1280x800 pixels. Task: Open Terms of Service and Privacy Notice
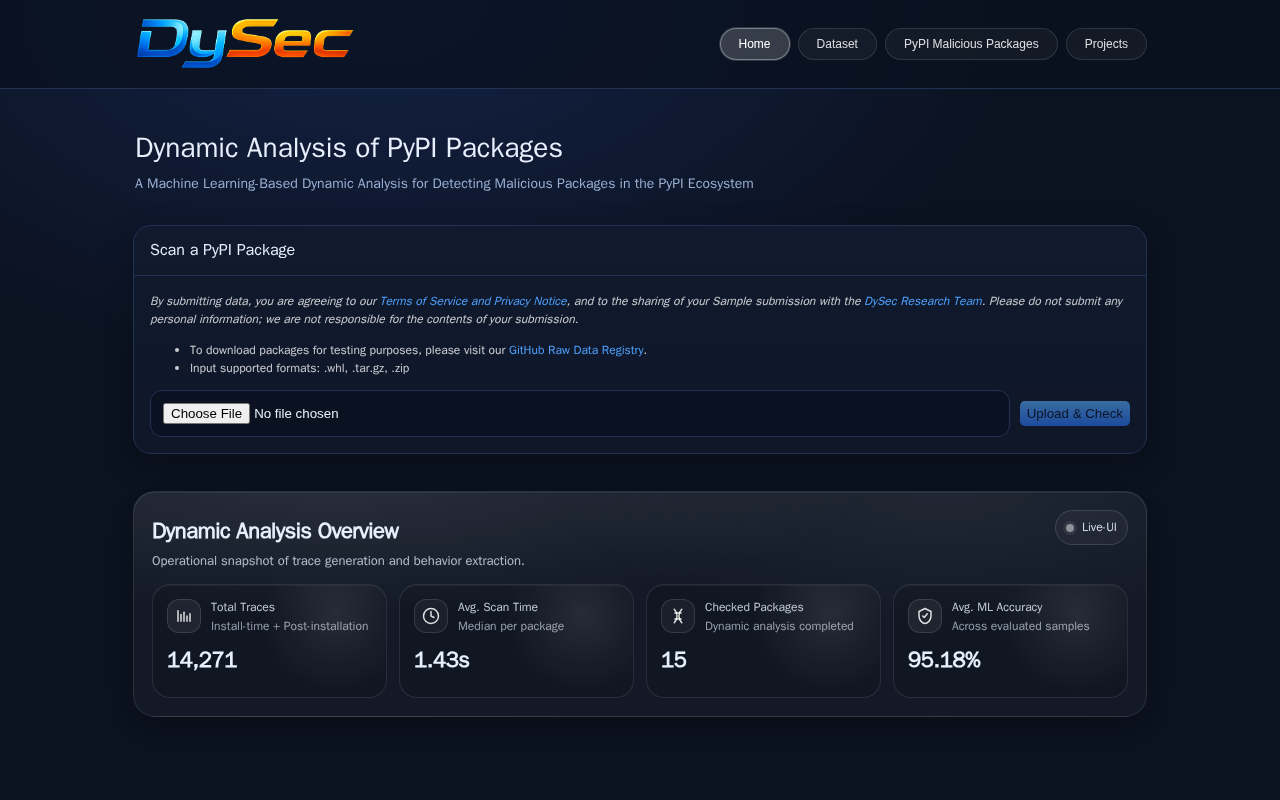point(473,301)
